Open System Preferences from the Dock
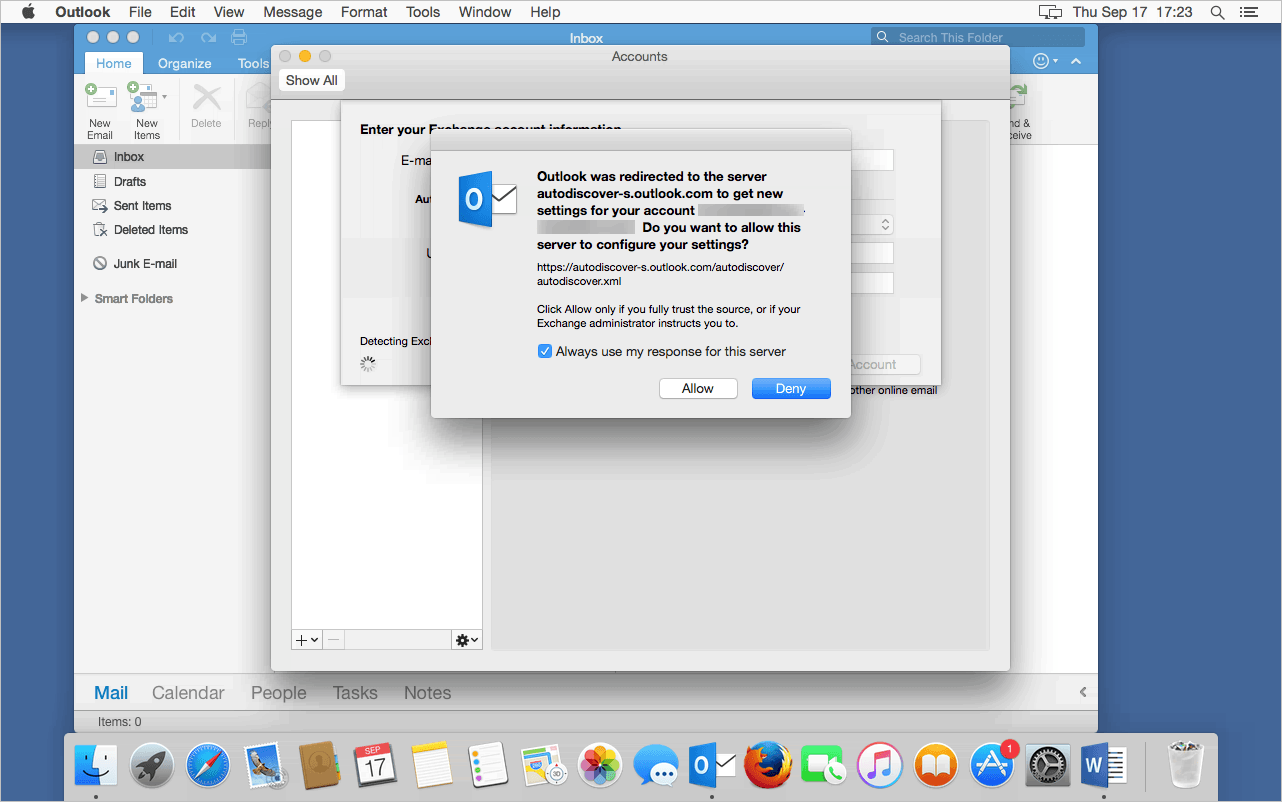The height and width of the screenshot is (802, 1282). tap(1048, 766)
